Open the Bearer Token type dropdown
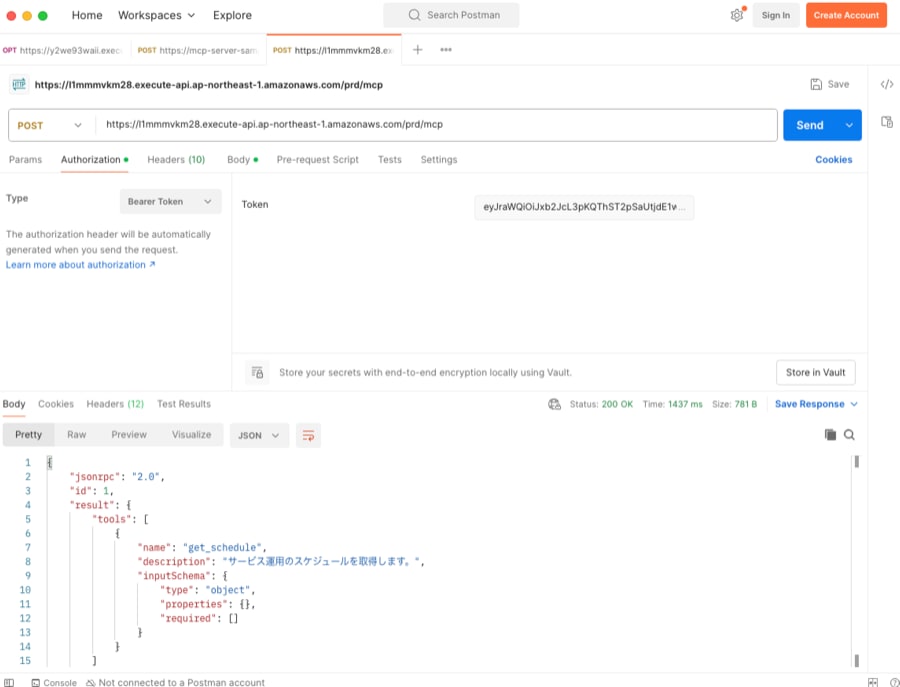 170,201
